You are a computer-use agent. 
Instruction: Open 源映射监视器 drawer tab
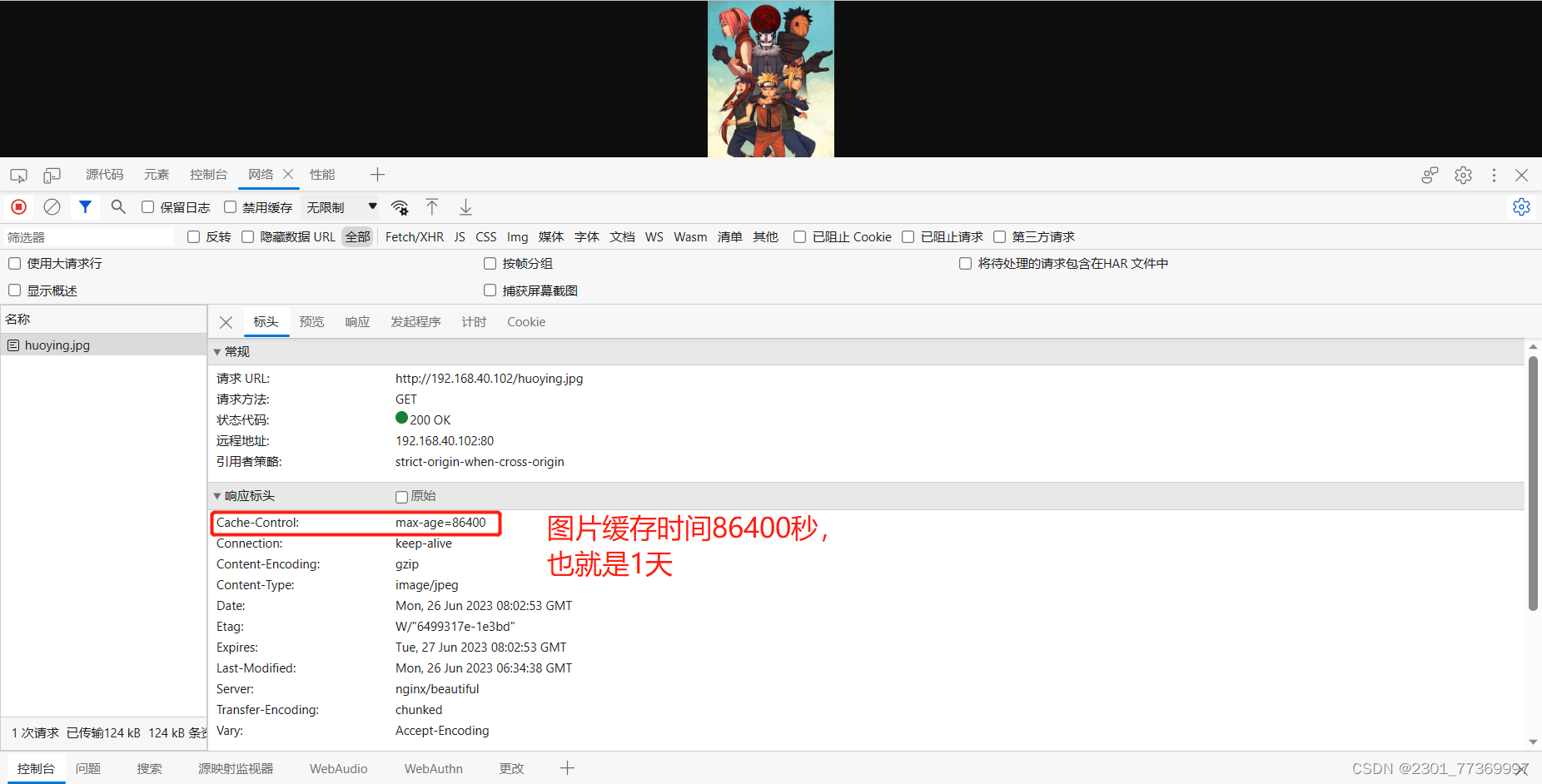(x=236, y=769)
